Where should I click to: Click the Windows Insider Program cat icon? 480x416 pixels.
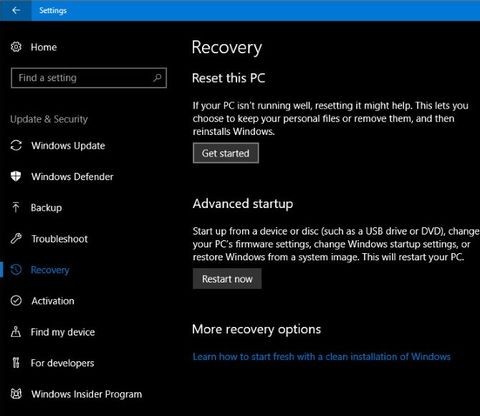pos(16,394)
